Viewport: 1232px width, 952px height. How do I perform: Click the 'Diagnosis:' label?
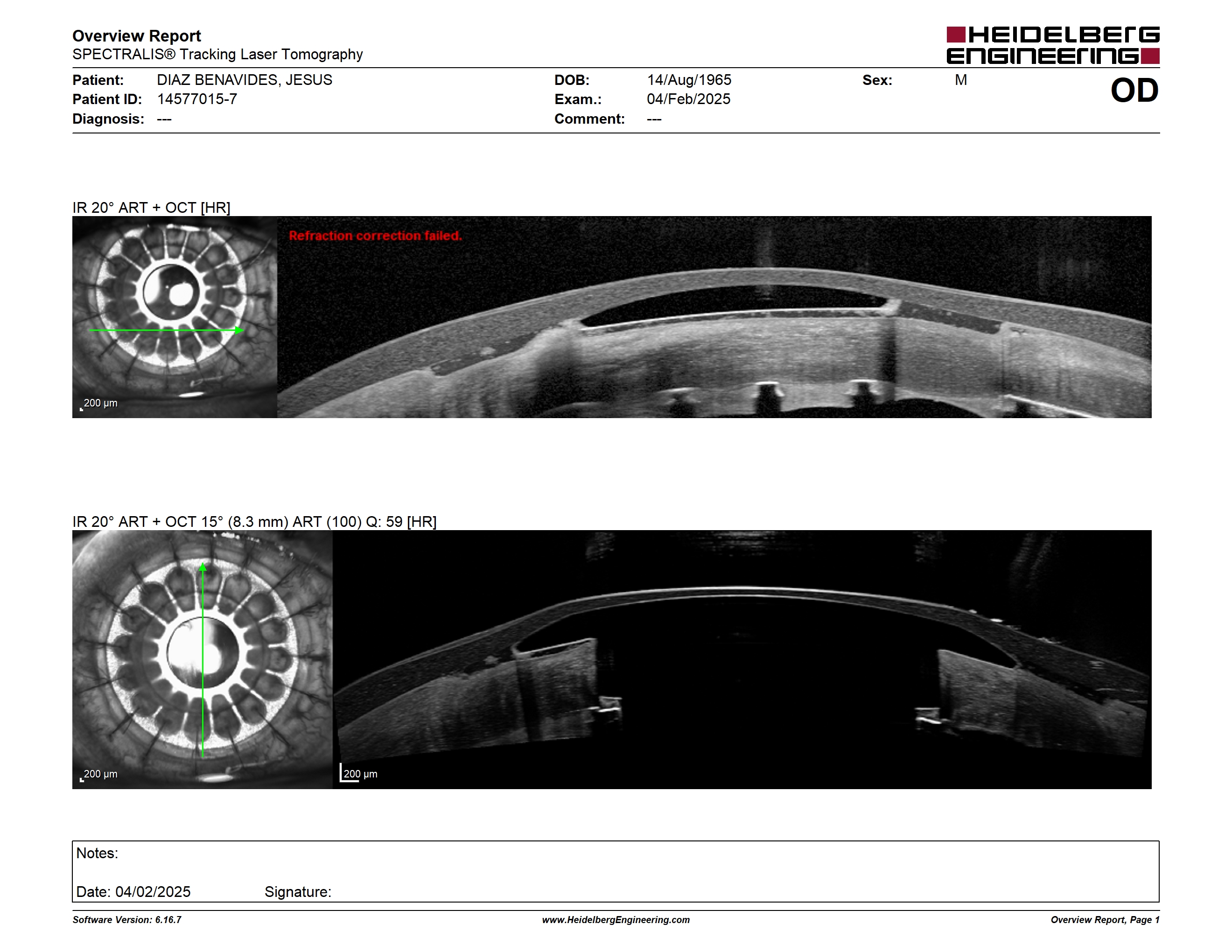108,119
